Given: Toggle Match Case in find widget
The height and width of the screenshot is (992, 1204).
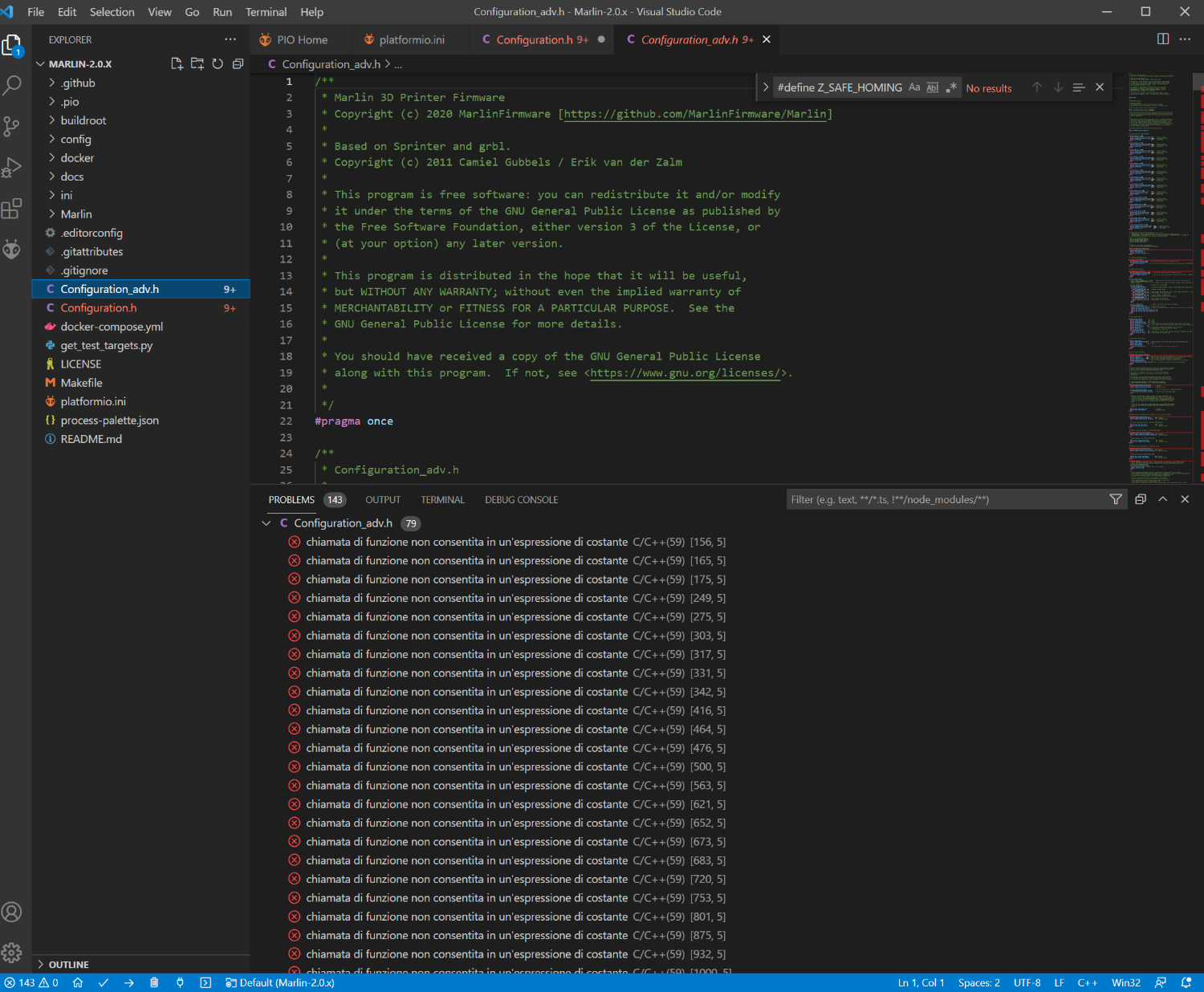Looking at the screenshot, I should 914,87.
